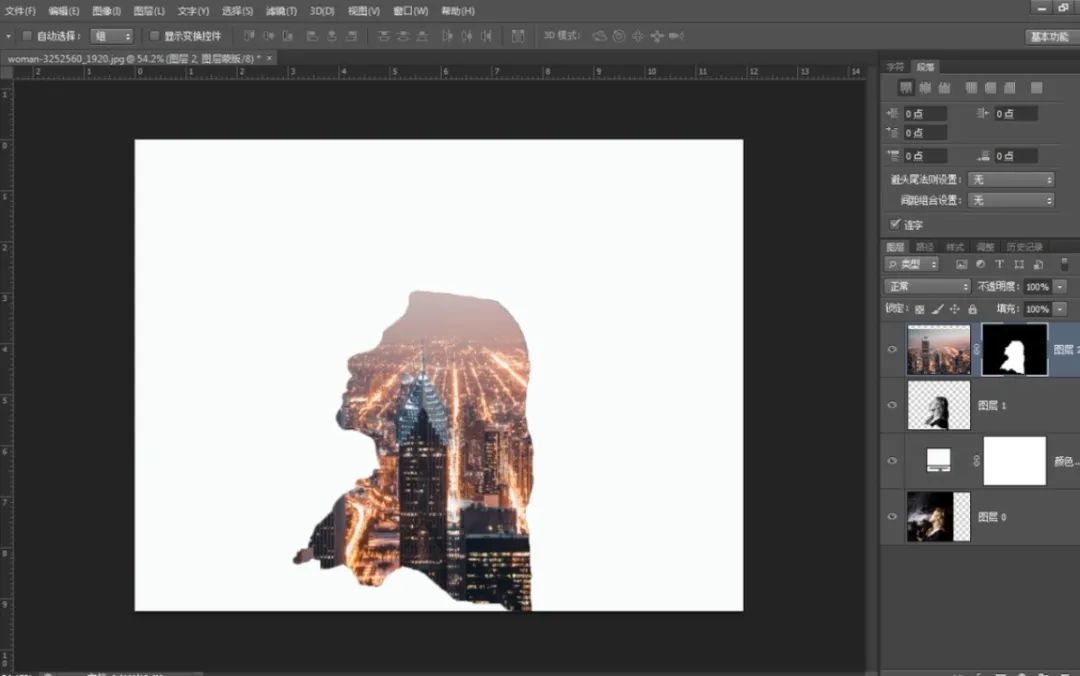Open the 图层(L) menu
This screenshot has width=1080, height=676.
tap(149, 11)
